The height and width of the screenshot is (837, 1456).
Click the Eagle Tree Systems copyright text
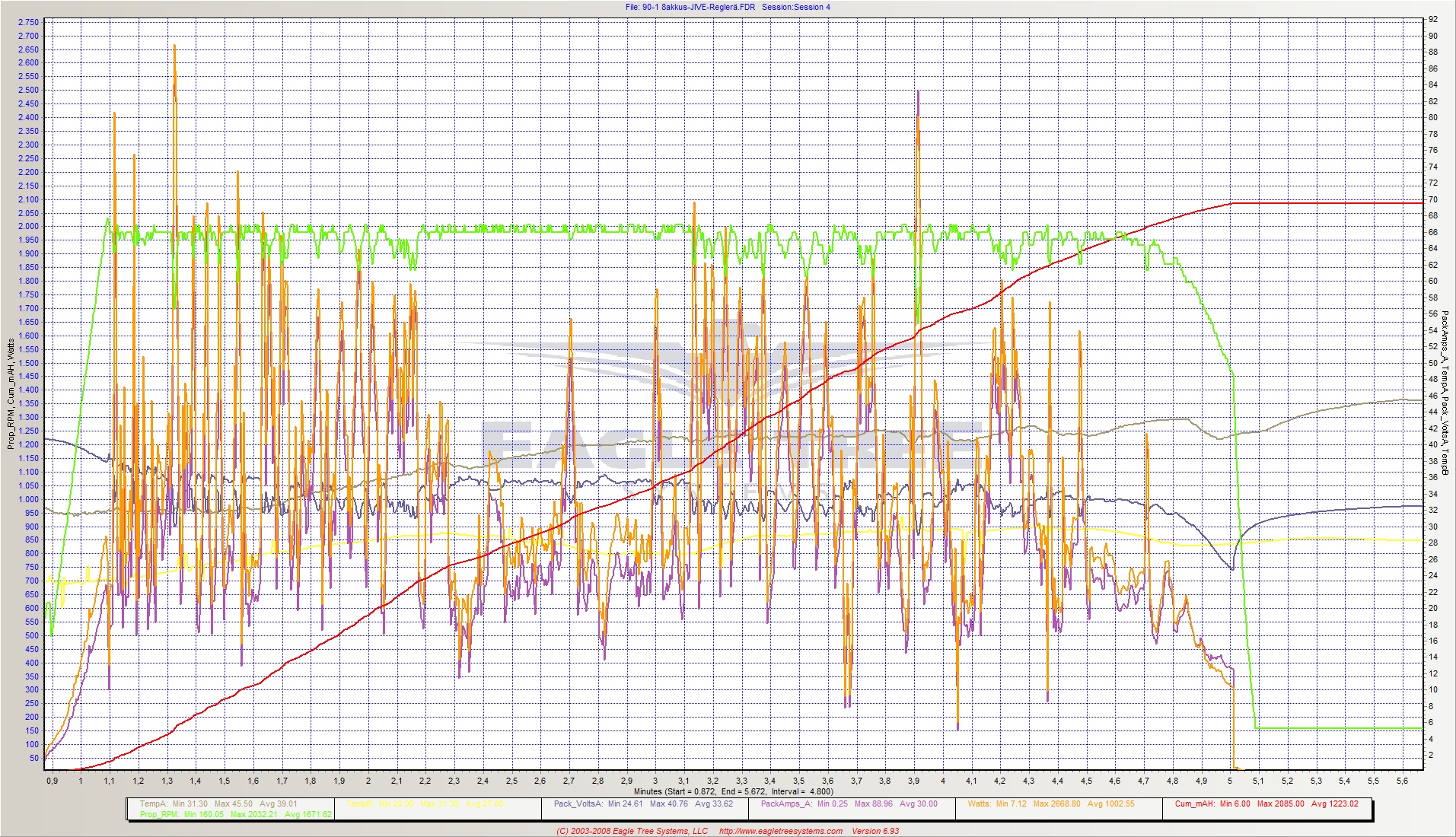click(632, 831)
